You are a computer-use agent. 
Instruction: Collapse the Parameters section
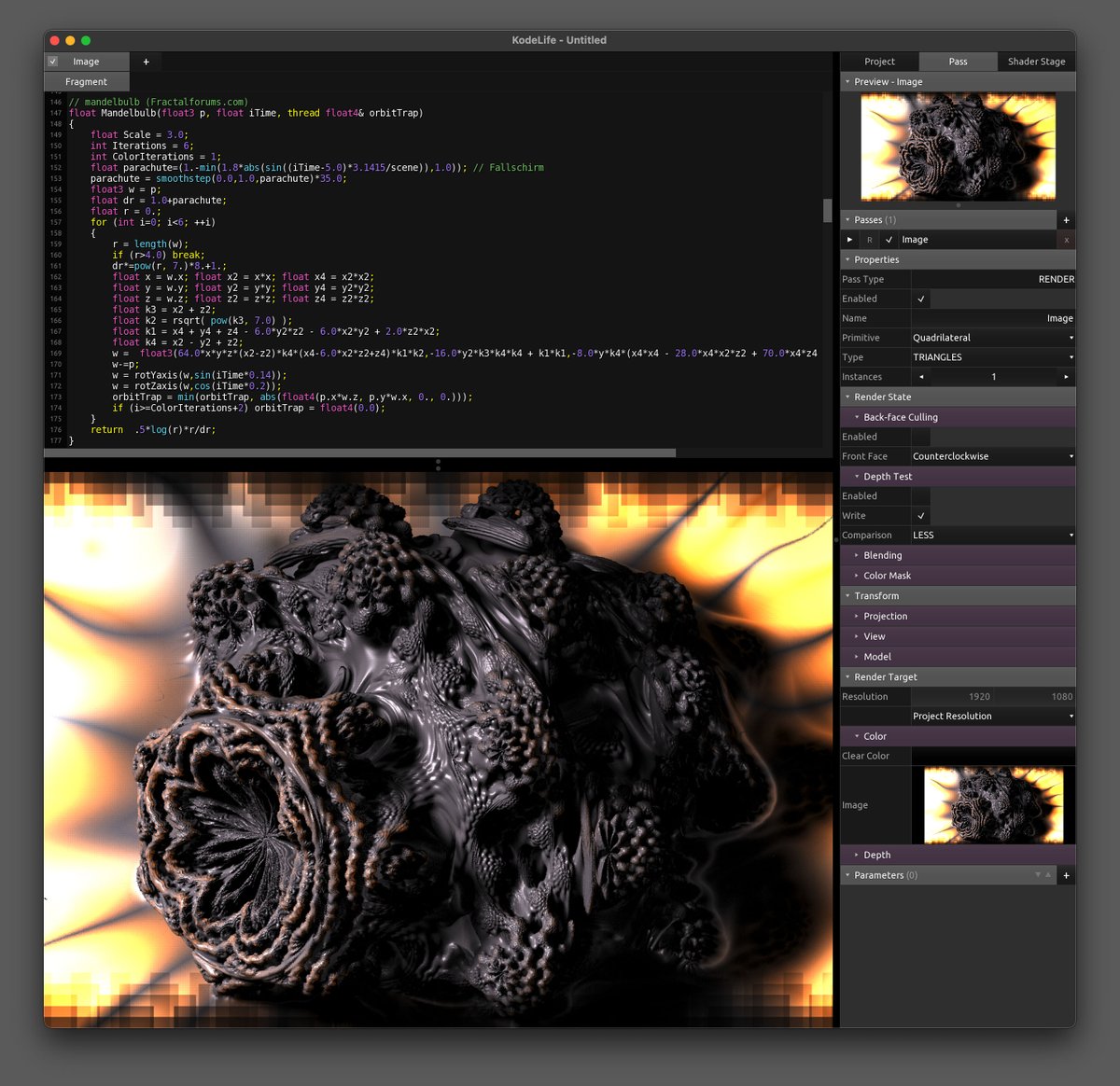[x=847, y=875]
